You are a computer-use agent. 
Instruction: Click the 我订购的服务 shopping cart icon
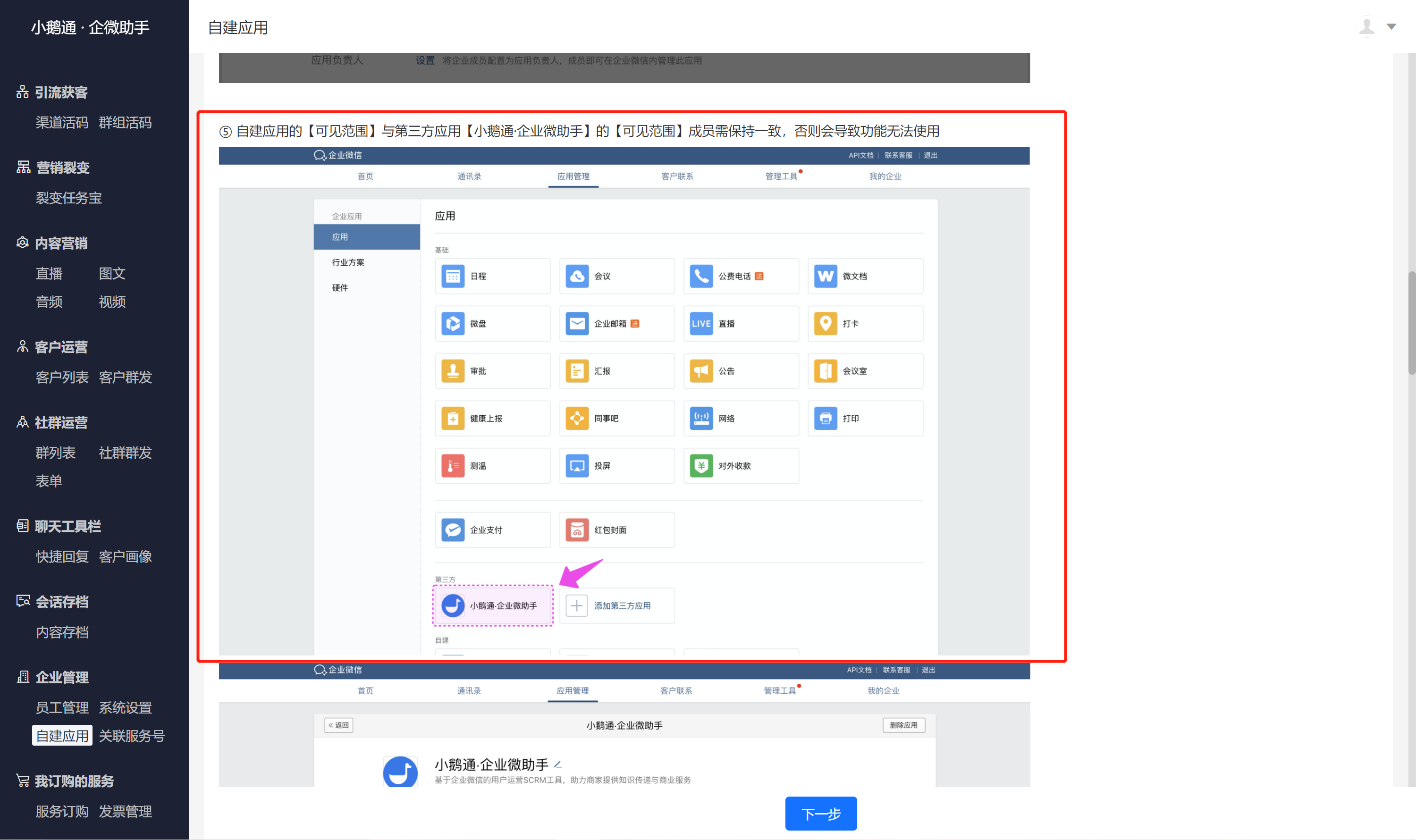point(23,781)
